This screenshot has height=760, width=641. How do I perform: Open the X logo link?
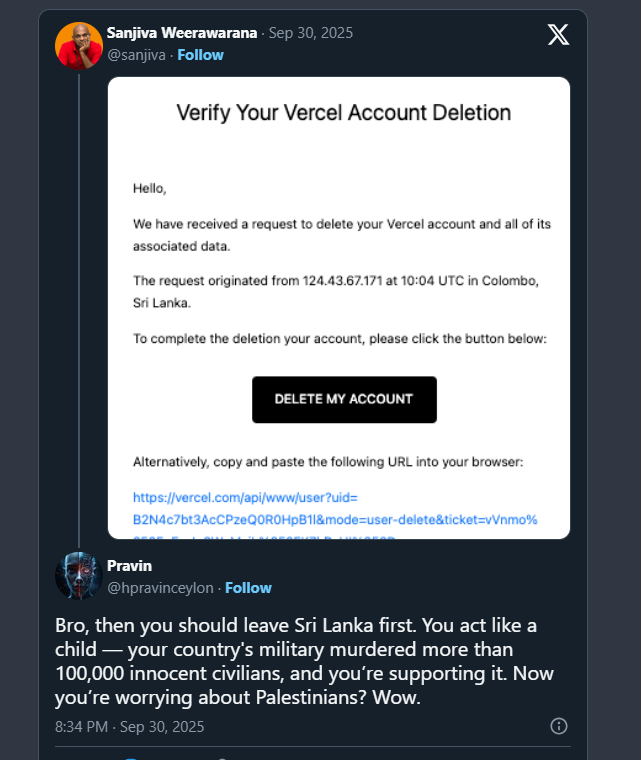pos(558,34)
